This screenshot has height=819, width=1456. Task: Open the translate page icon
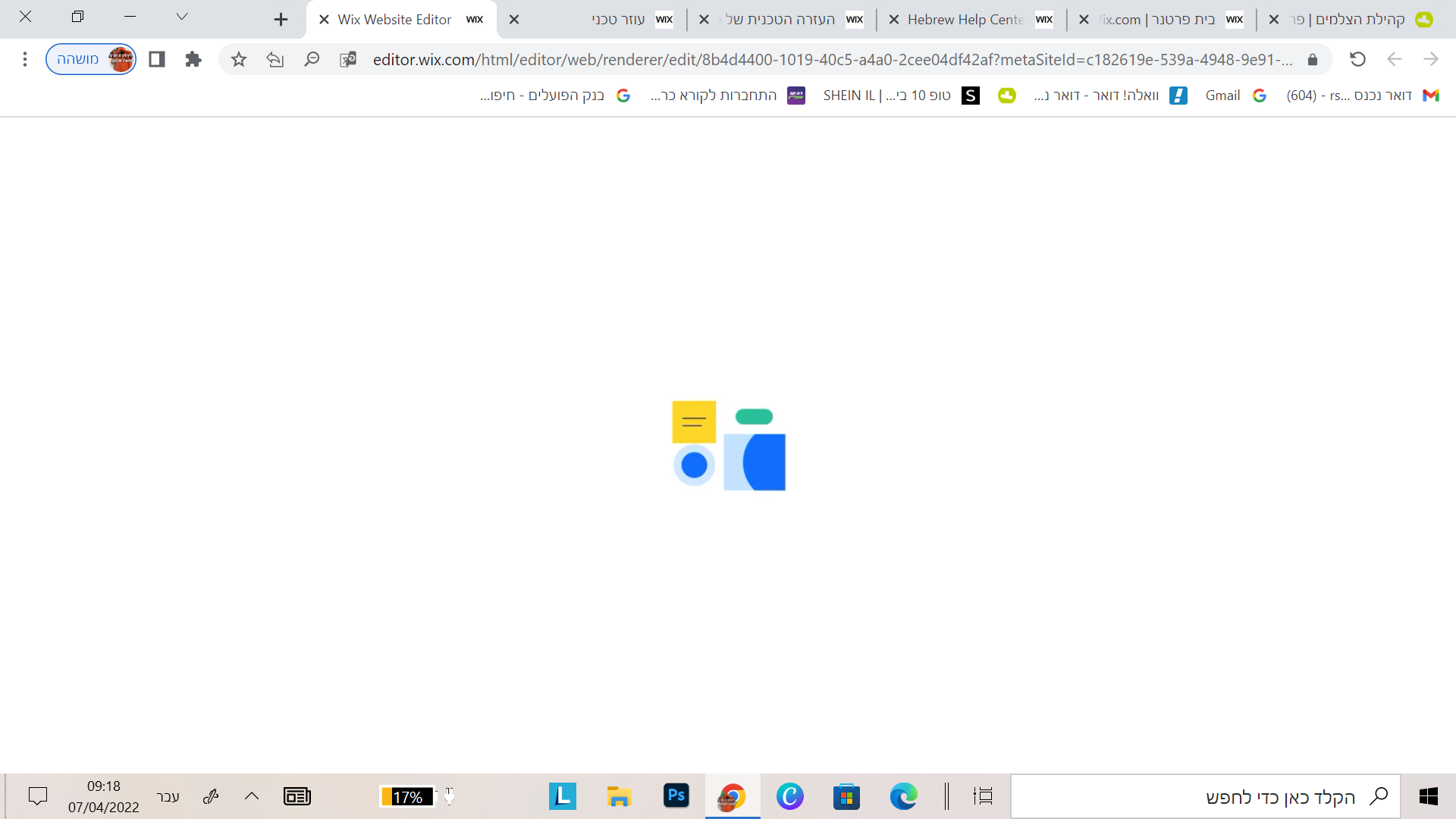pos(348,59)
